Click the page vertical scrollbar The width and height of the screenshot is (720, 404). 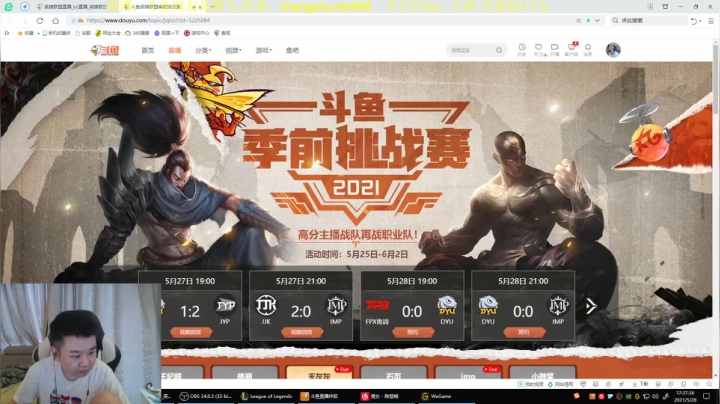(x=715, y=78)
